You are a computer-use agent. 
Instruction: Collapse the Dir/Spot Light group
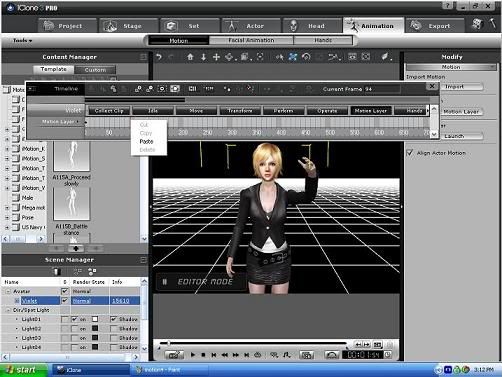click(x=8, y=310)
